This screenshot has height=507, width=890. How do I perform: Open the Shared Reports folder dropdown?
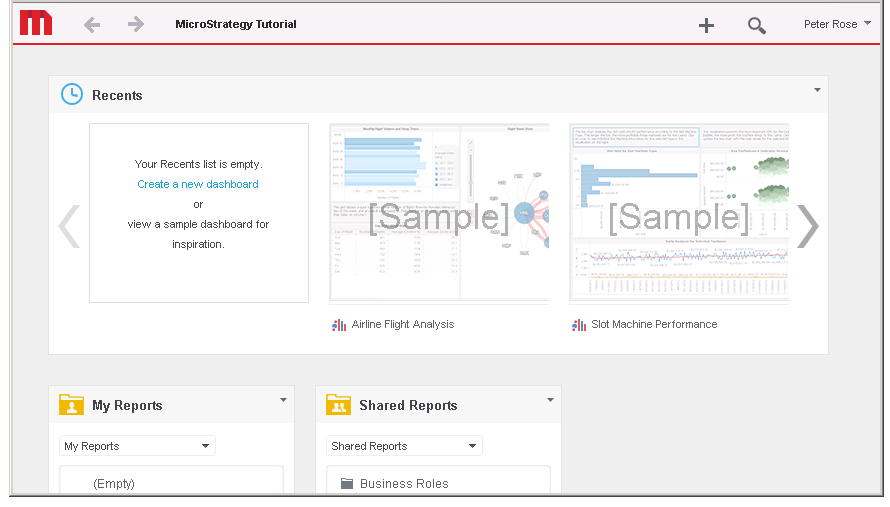click(404, 446)
